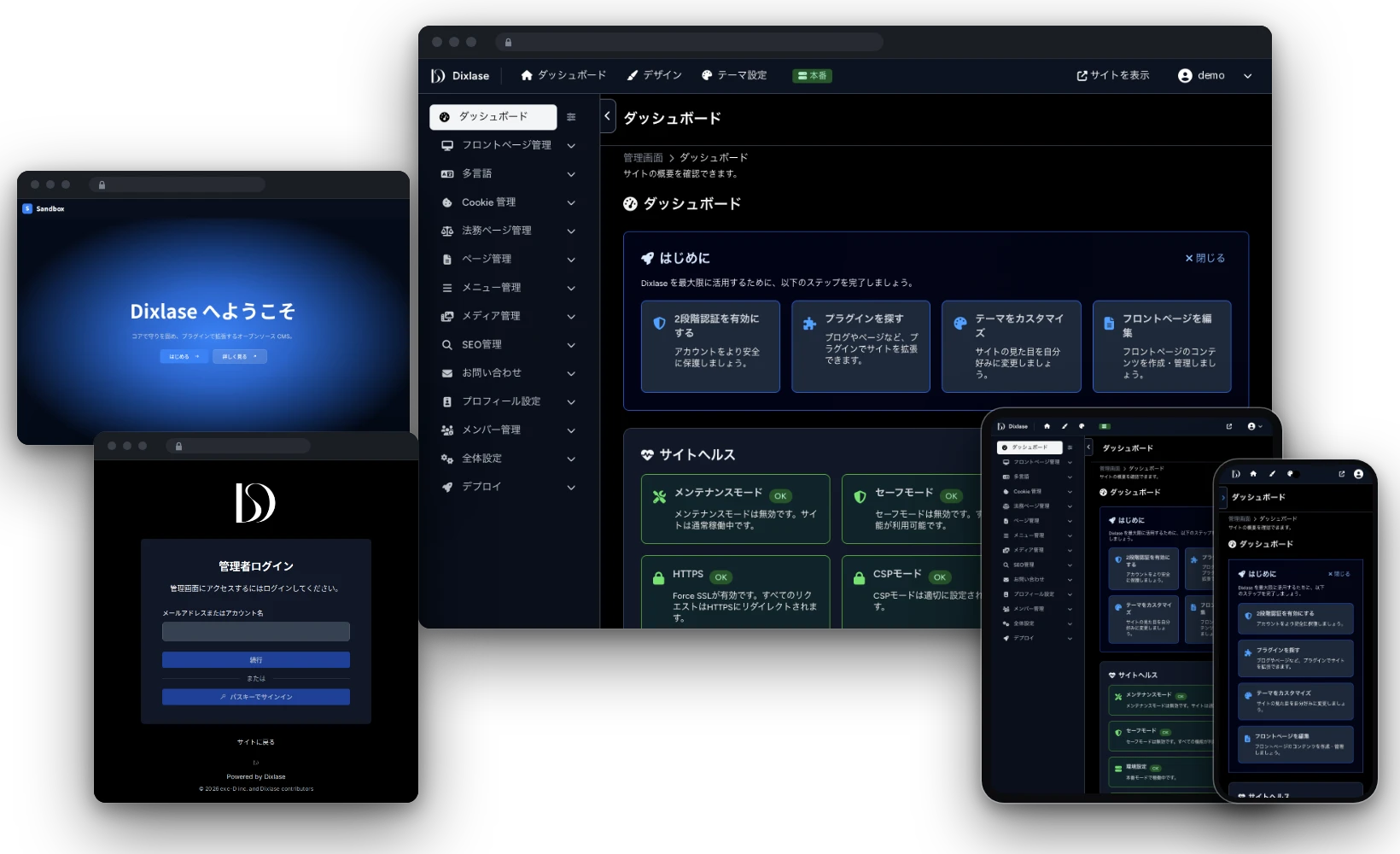Screen dimensions: 1400x854
Task: Click the file icon beside ページ管理 in large window
Action: click(x=447, y=259)
